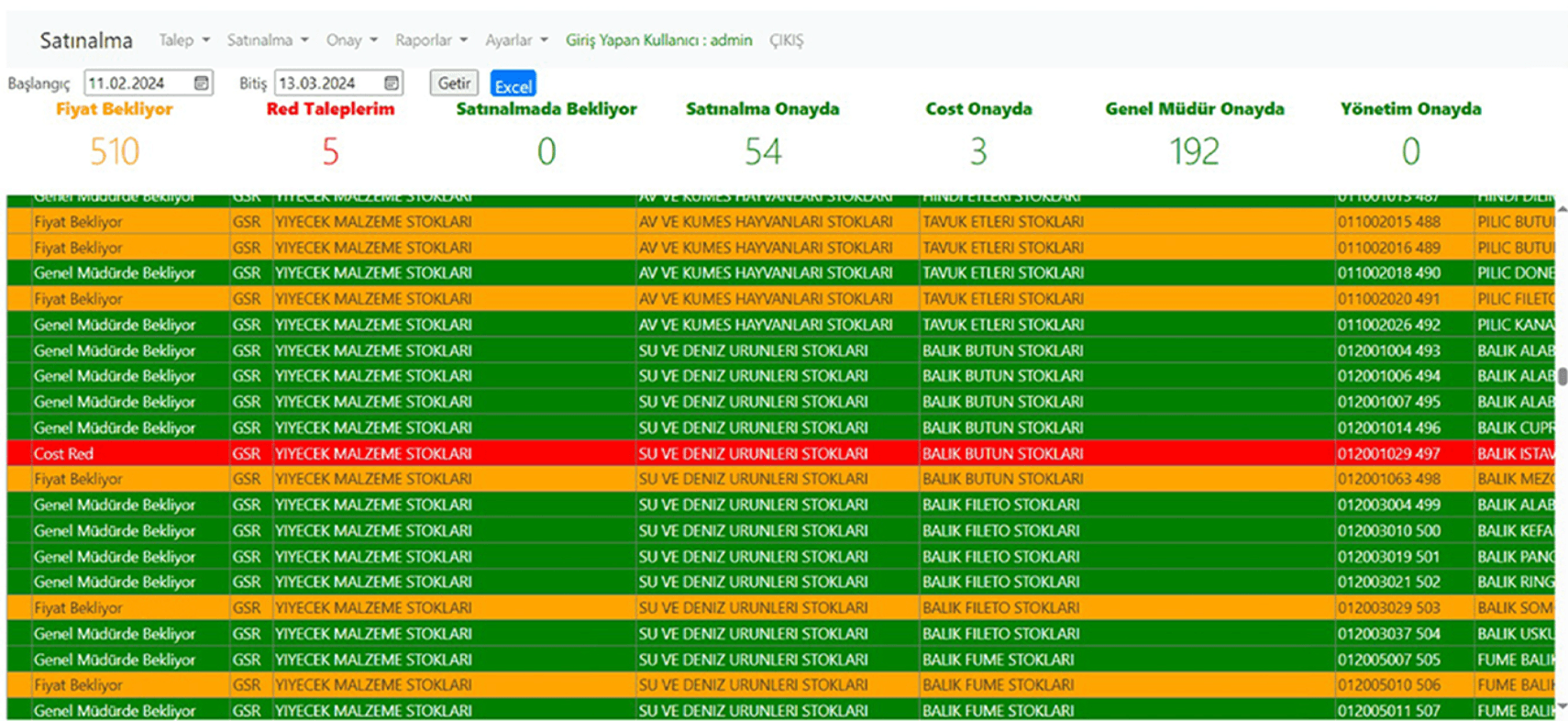Click the Fiyat Bekliyor heading
1568x721 pixels.
[115, 109]
